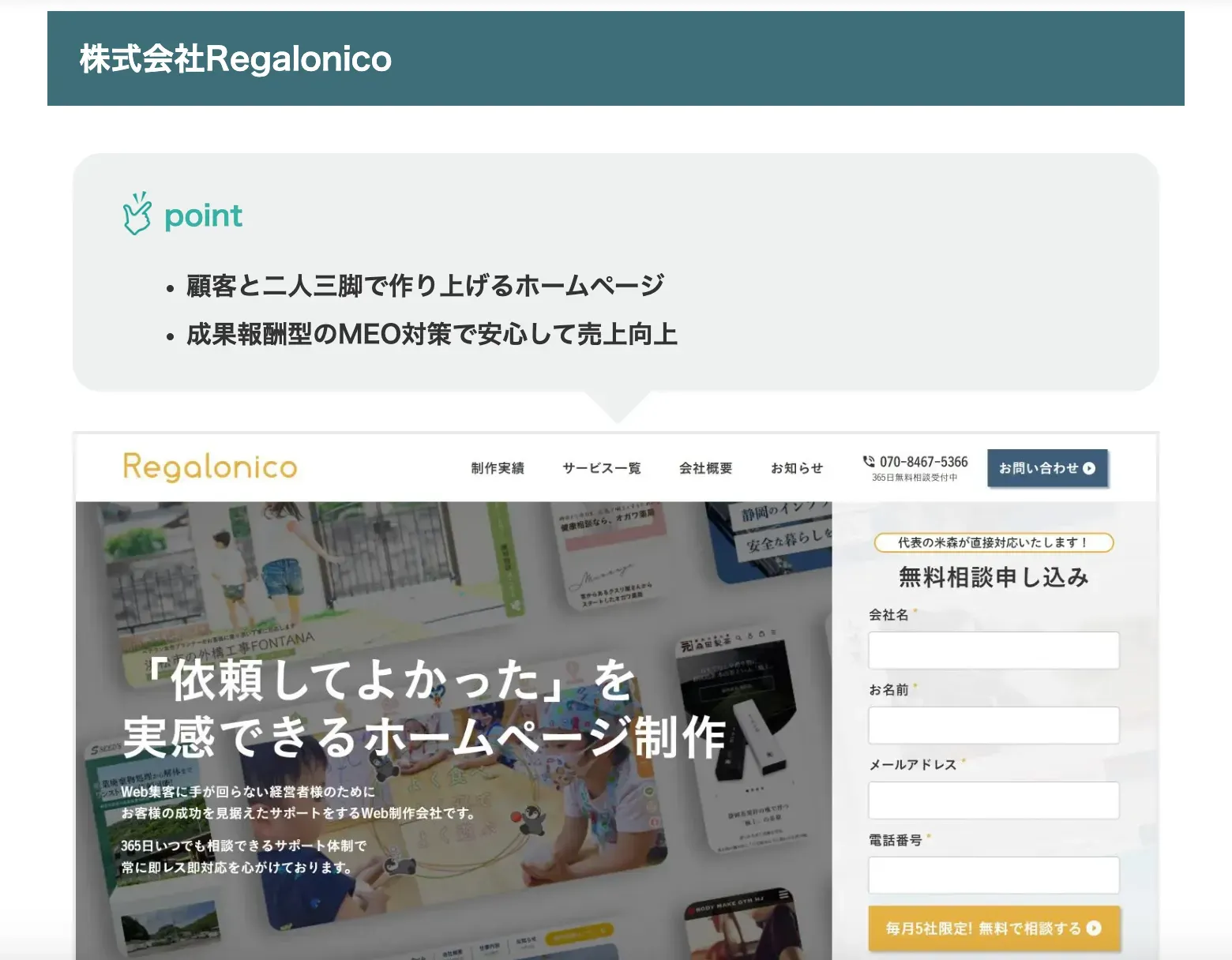The width and height of the screenshot is (1232, 960).
Task: Click the text 成果報酬型のMEO対策で安心して売上向上
Action: coord(432,334)
